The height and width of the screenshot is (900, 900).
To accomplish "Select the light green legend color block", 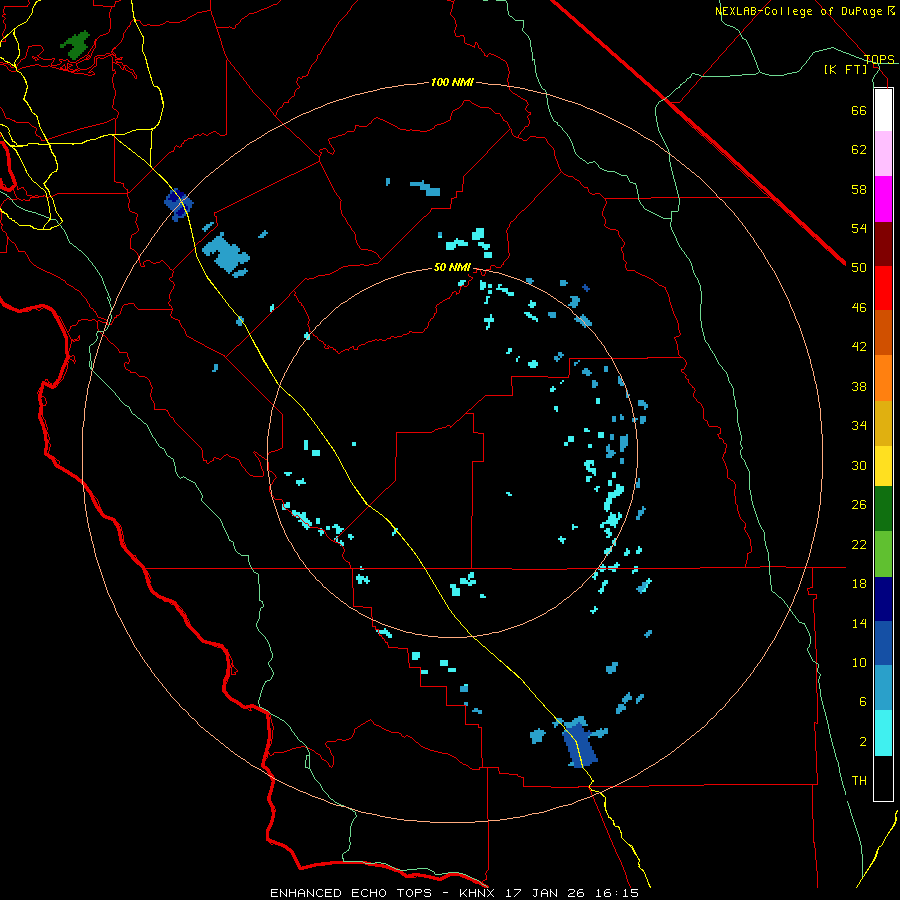I will coord(883,554).
